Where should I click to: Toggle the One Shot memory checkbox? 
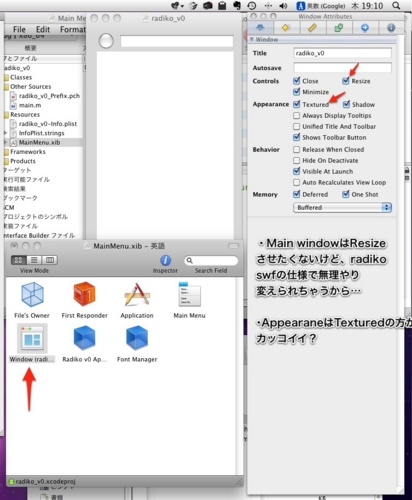[346, 194]
